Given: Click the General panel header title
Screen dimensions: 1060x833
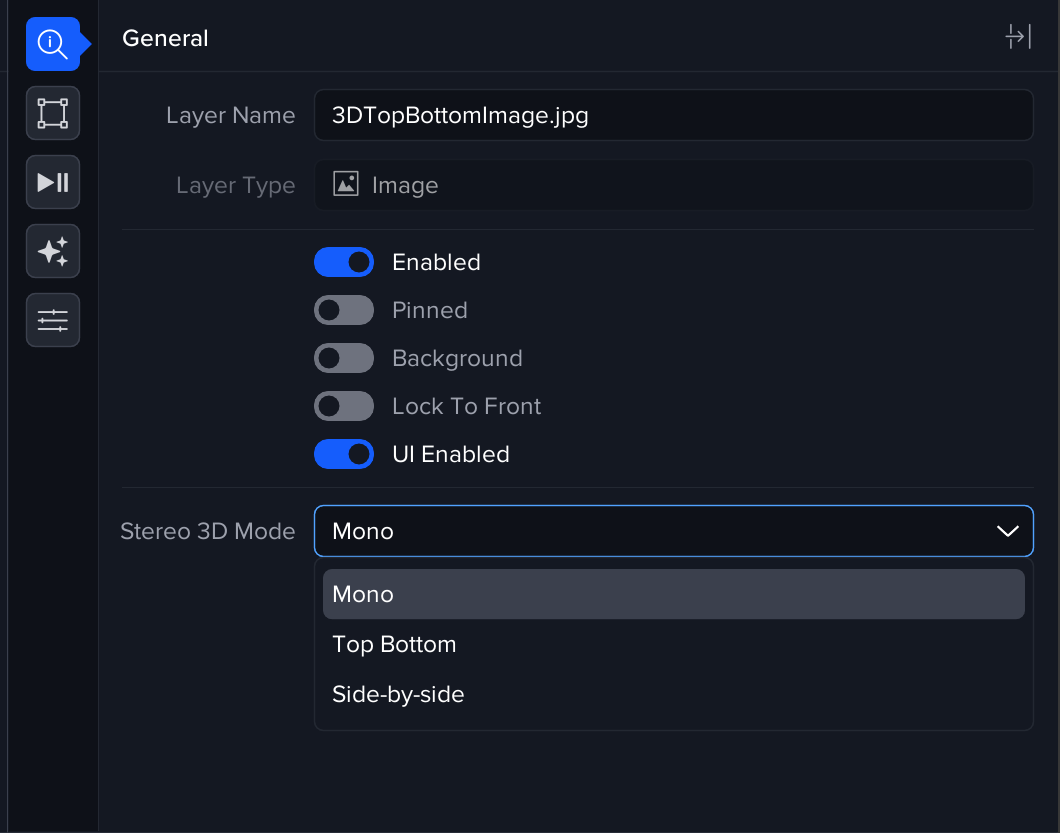Looking at the screenshot, I should coord(165,38).
